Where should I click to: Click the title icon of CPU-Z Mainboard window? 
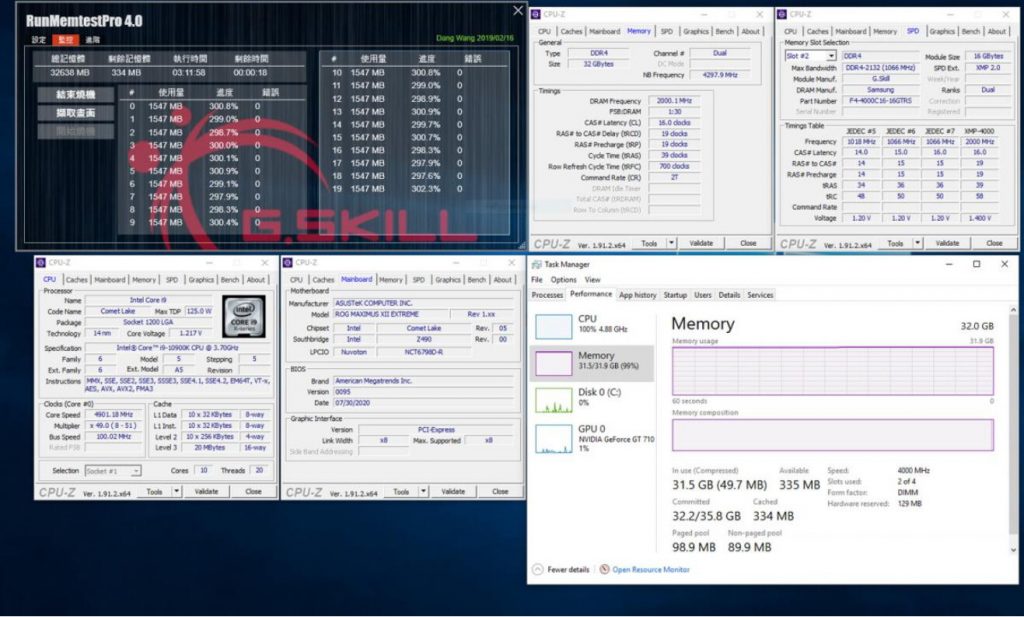(x=287, y=262)
